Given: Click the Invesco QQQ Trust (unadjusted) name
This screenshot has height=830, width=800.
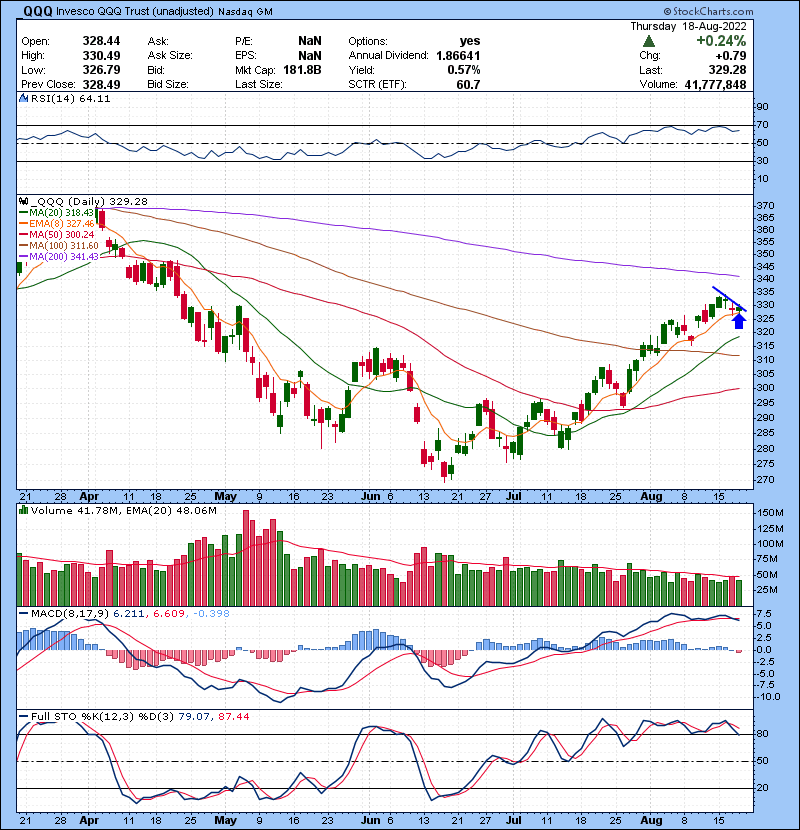Looking at the screenshot, I should coord(134,12).
